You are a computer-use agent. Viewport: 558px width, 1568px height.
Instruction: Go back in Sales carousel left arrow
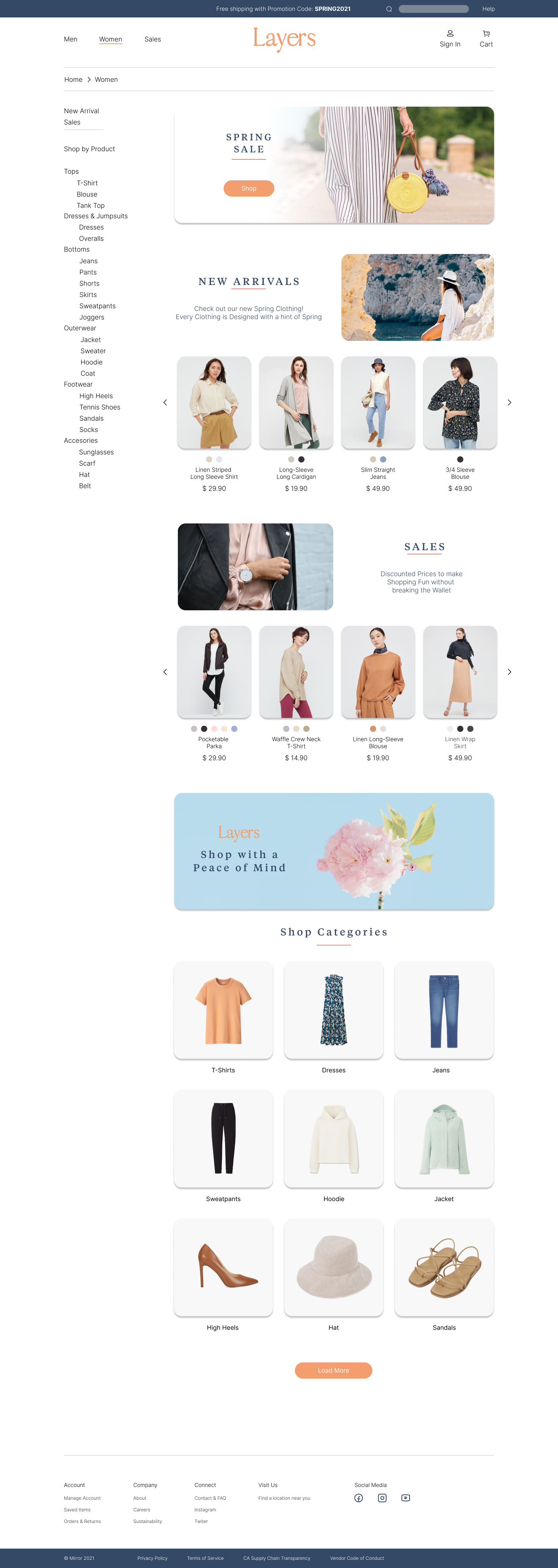tap(165, 672)
